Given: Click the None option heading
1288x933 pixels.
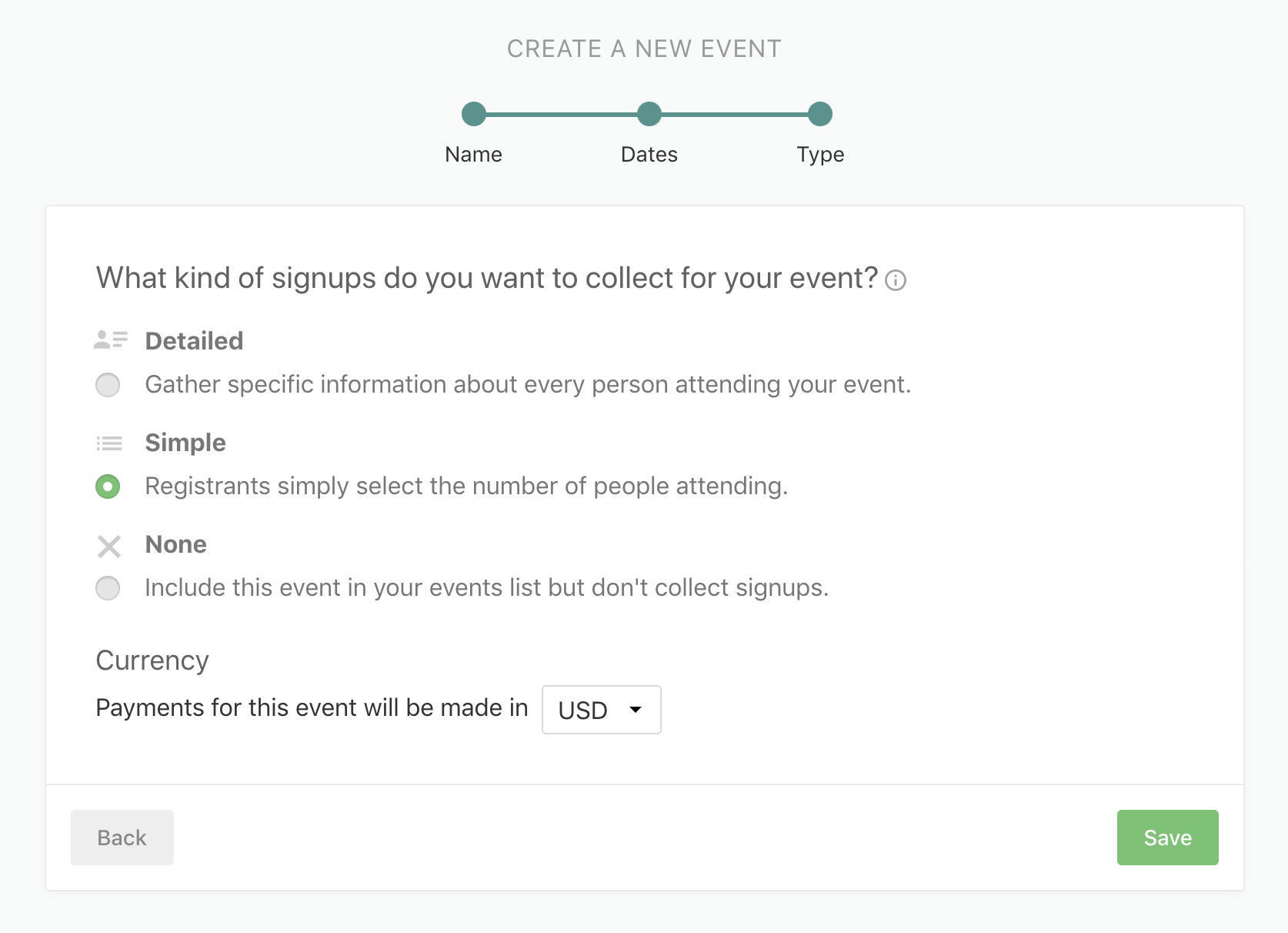Looking at the screenshot, I should (x=175, y=544).
